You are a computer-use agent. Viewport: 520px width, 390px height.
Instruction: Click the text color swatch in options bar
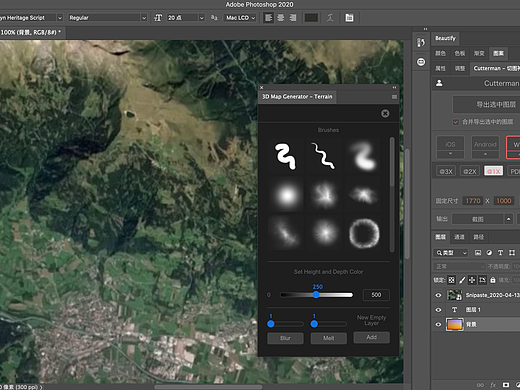pyautogui.click(x=311, y=18)
